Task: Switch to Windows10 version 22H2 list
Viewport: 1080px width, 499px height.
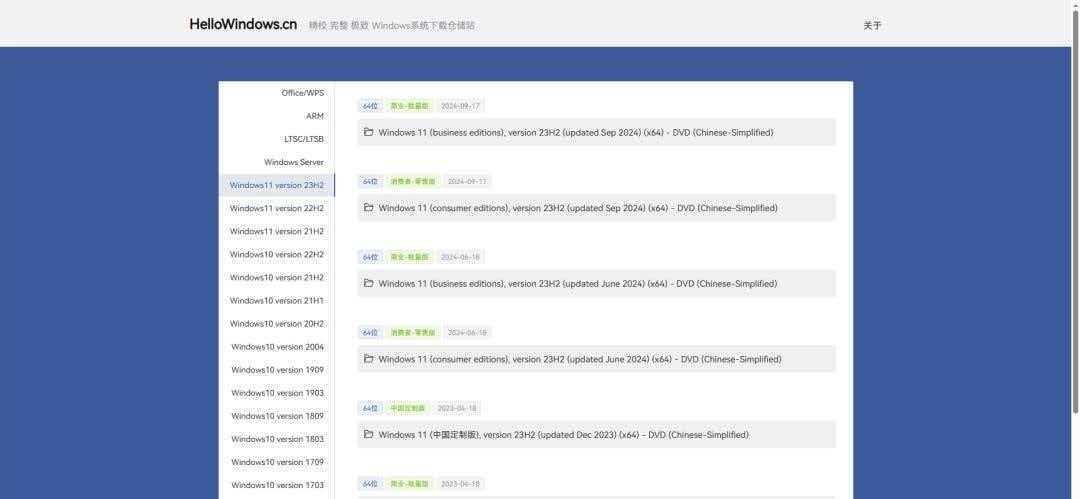Action: 276,254
